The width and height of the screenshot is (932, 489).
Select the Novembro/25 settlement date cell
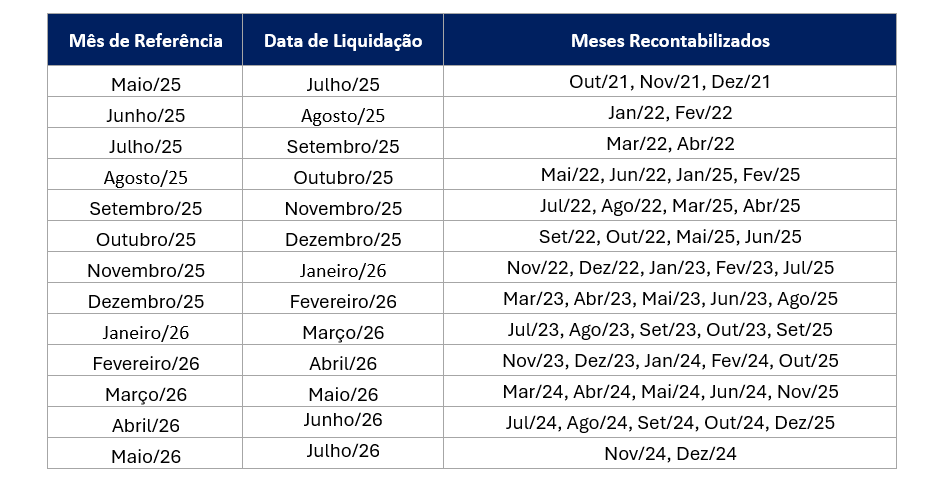coord(343,205)
